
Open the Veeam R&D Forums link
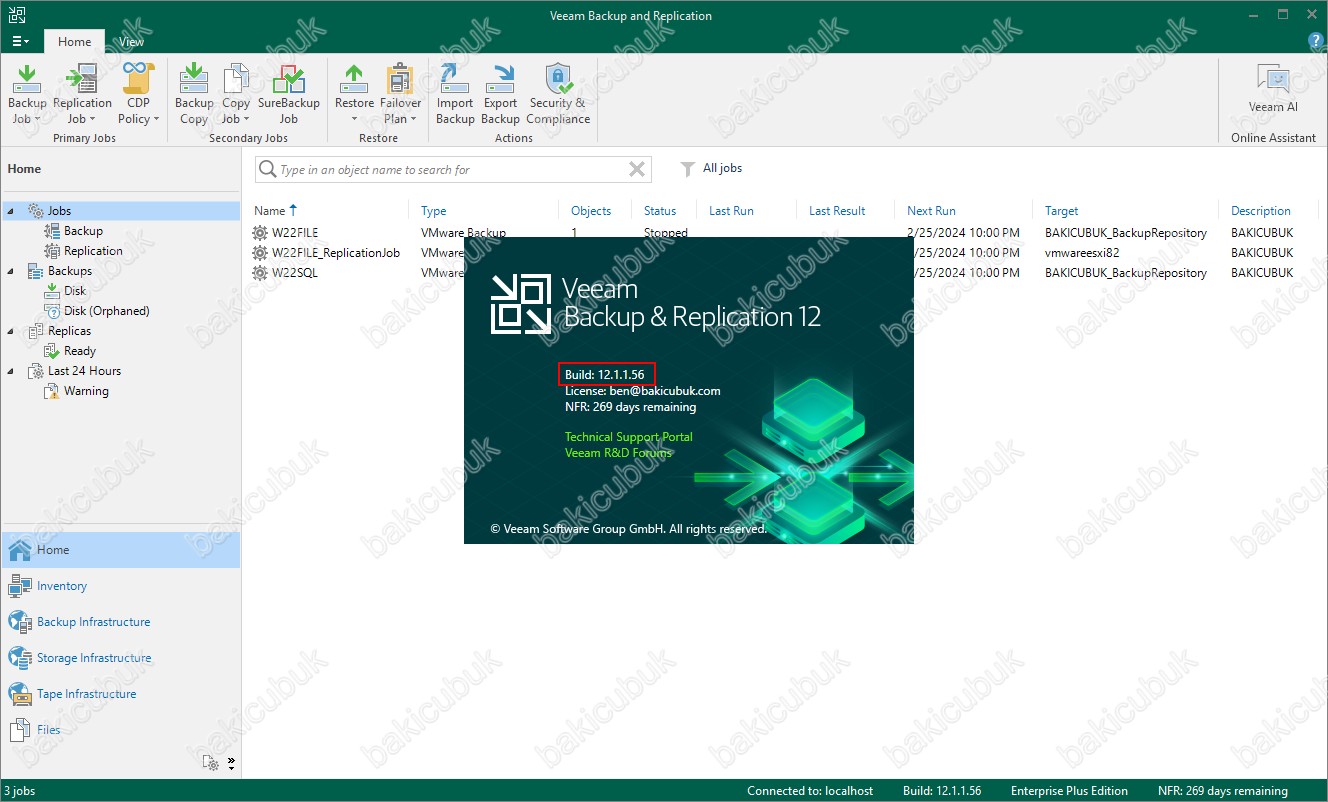pos(618,453)
